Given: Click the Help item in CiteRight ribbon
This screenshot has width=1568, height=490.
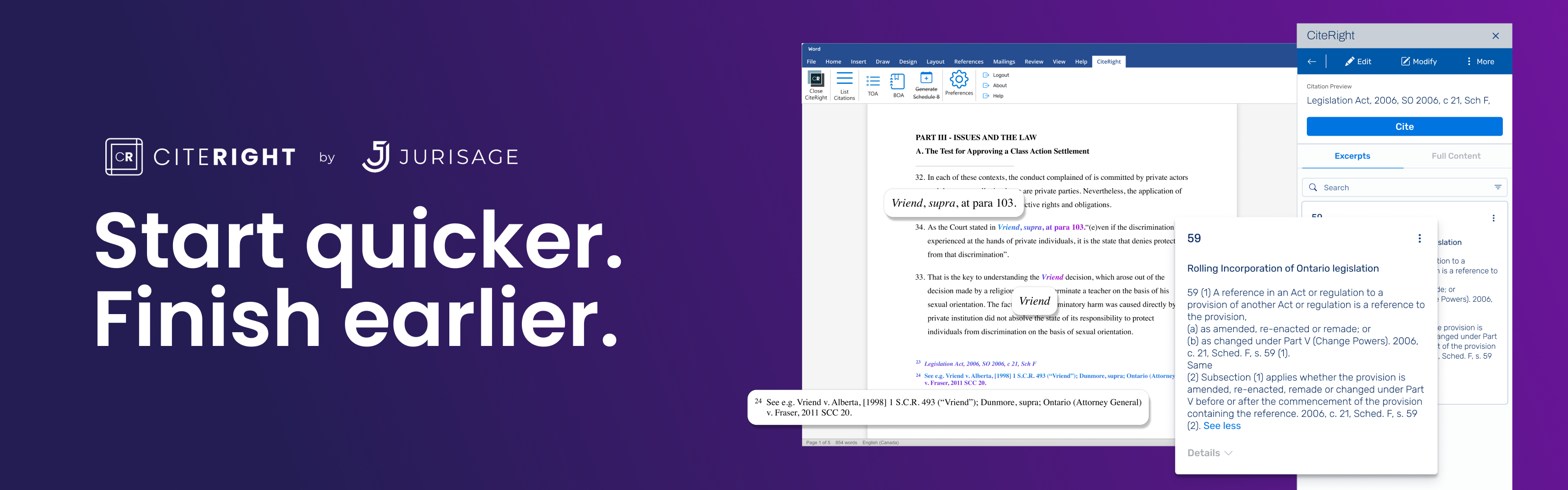Looking at the screenshot, I should coord(993,96).
